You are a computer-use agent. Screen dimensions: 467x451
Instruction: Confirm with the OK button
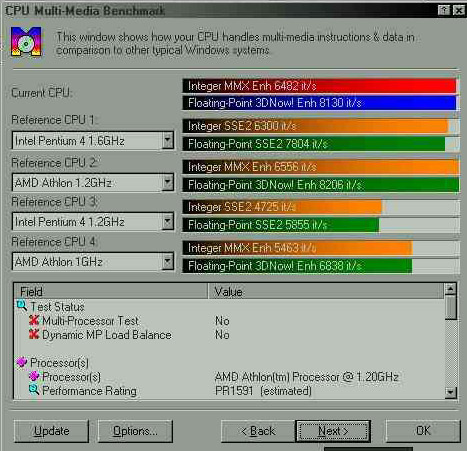423,431
